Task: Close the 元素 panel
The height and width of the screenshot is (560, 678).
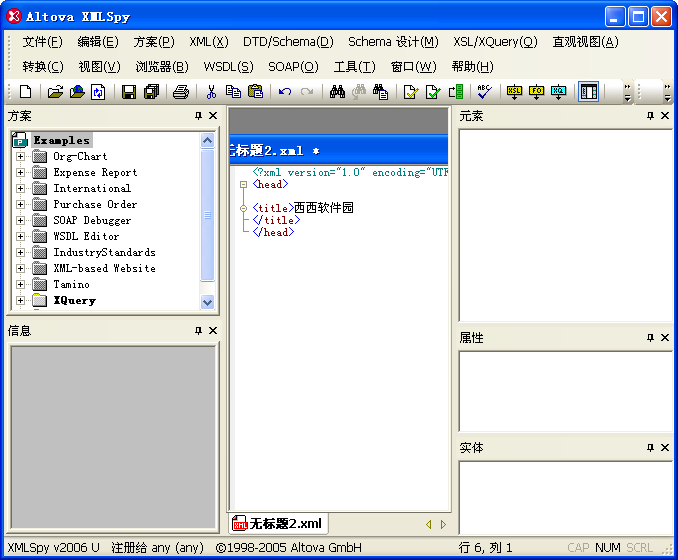Action: click(x=665, y=115)
